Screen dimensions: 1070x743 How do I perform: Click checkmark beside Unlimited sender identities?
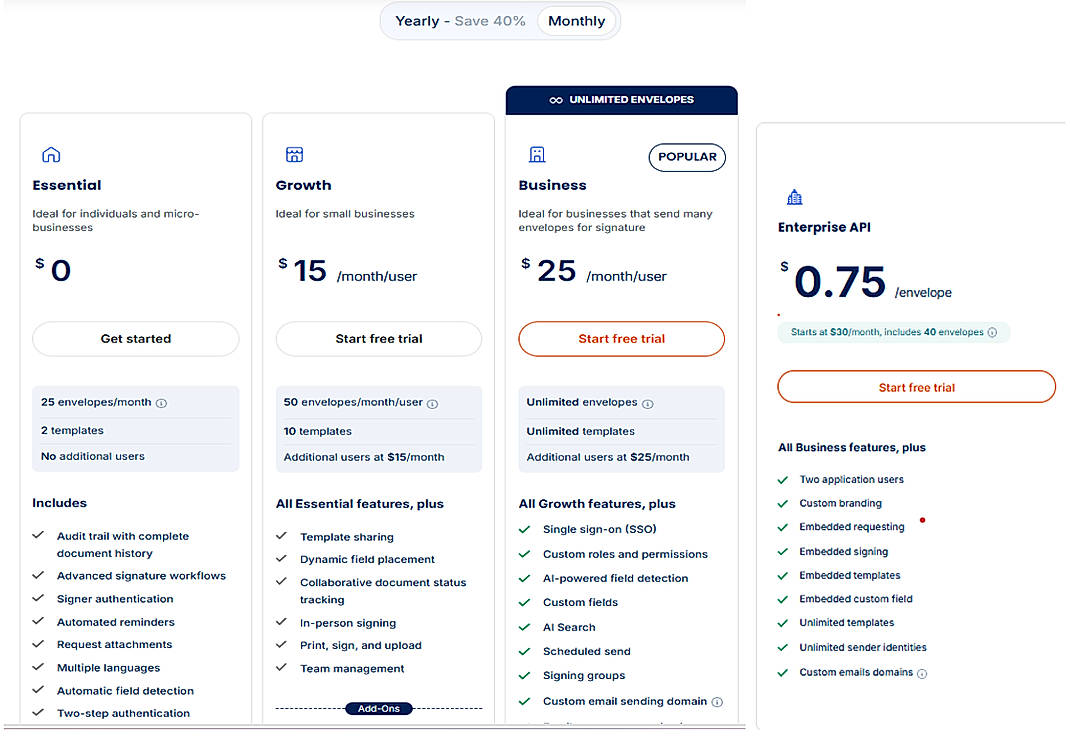coord(783,647)
